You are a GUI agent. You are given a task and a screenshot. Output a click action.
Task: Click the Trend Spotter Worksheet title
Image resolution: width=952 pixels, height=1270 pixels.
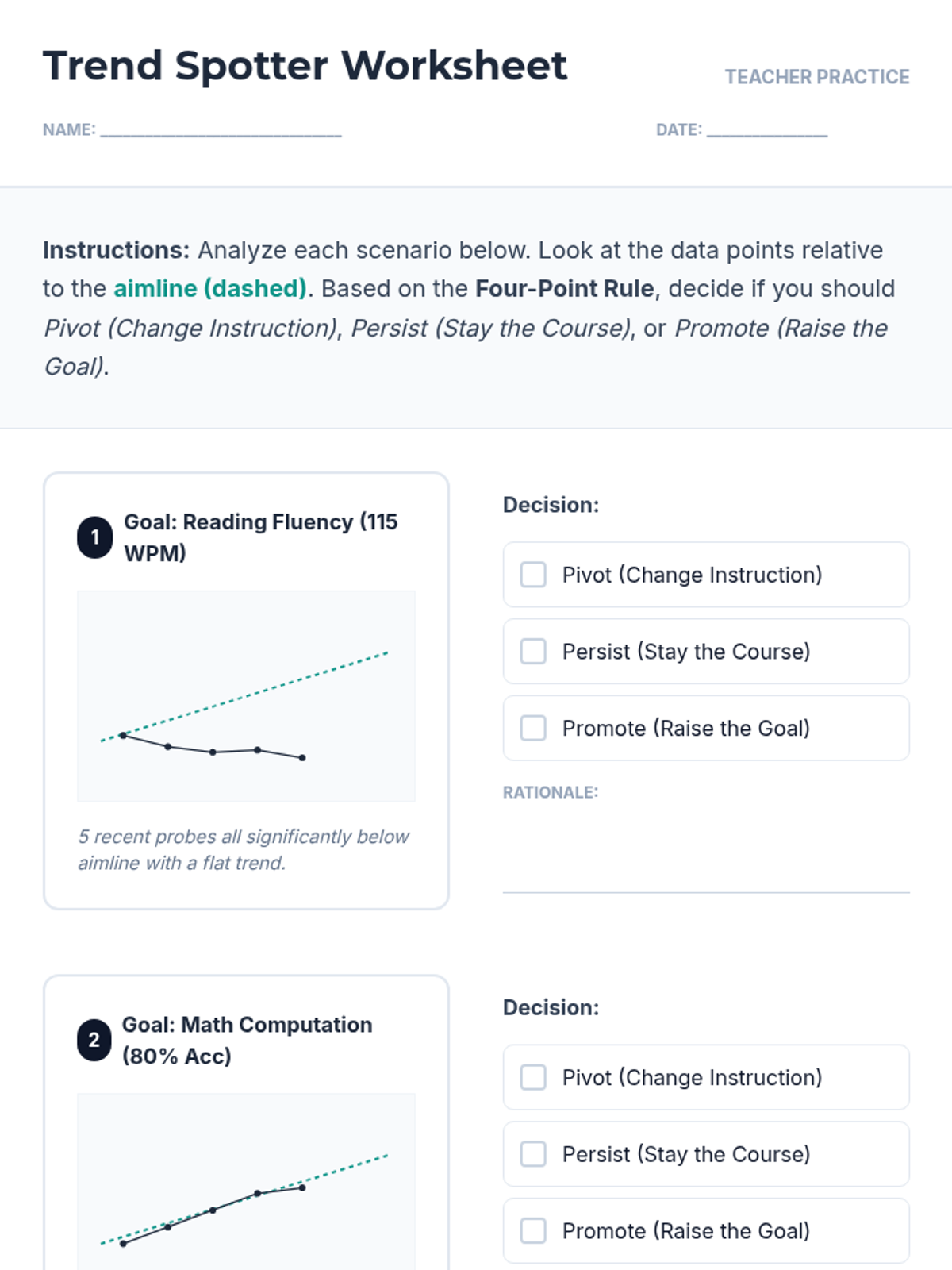(x=305, y=66)
